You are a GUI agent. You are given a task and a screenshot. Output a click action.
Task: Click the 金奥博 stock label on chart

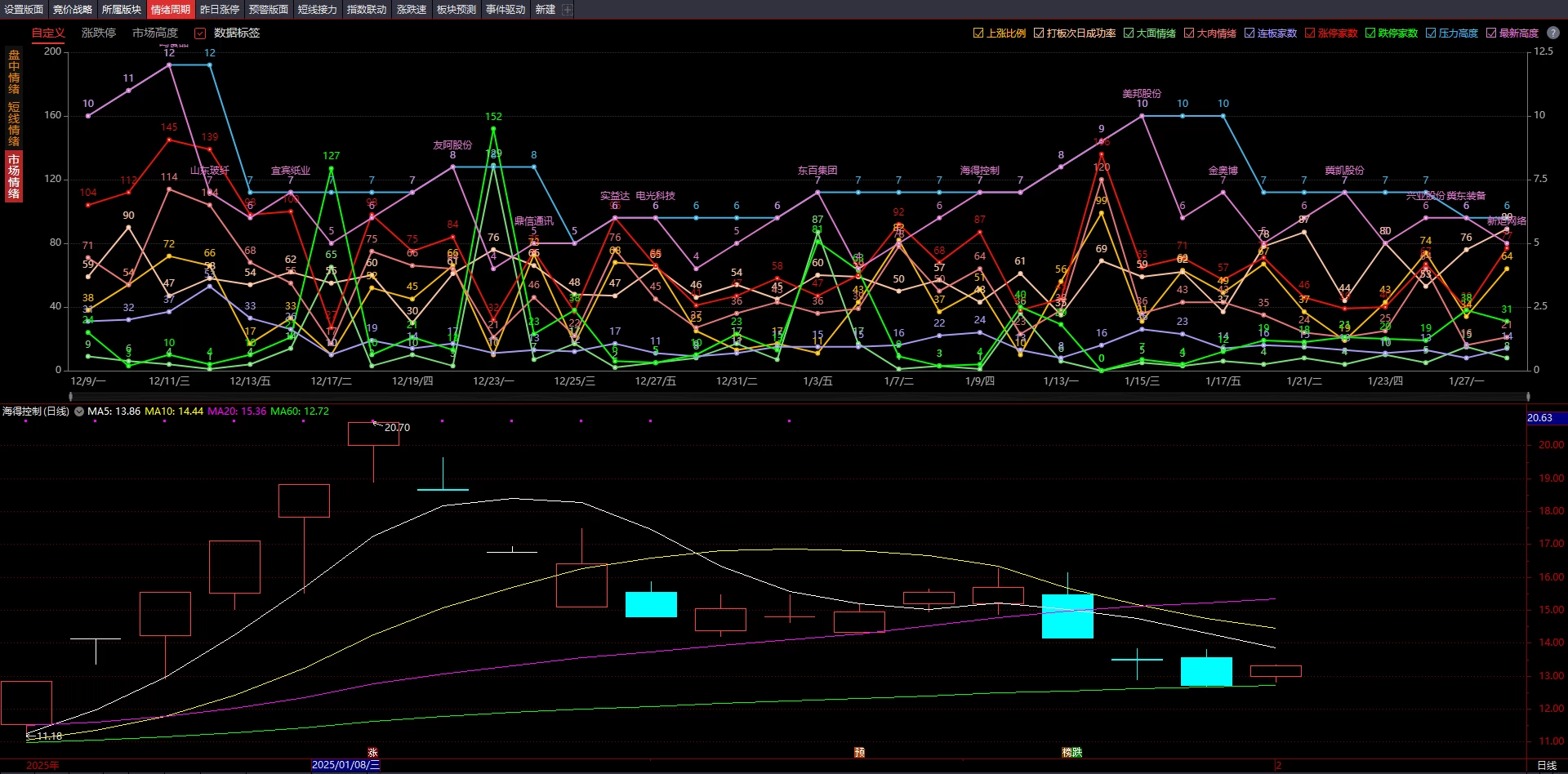coord(1223,171)
